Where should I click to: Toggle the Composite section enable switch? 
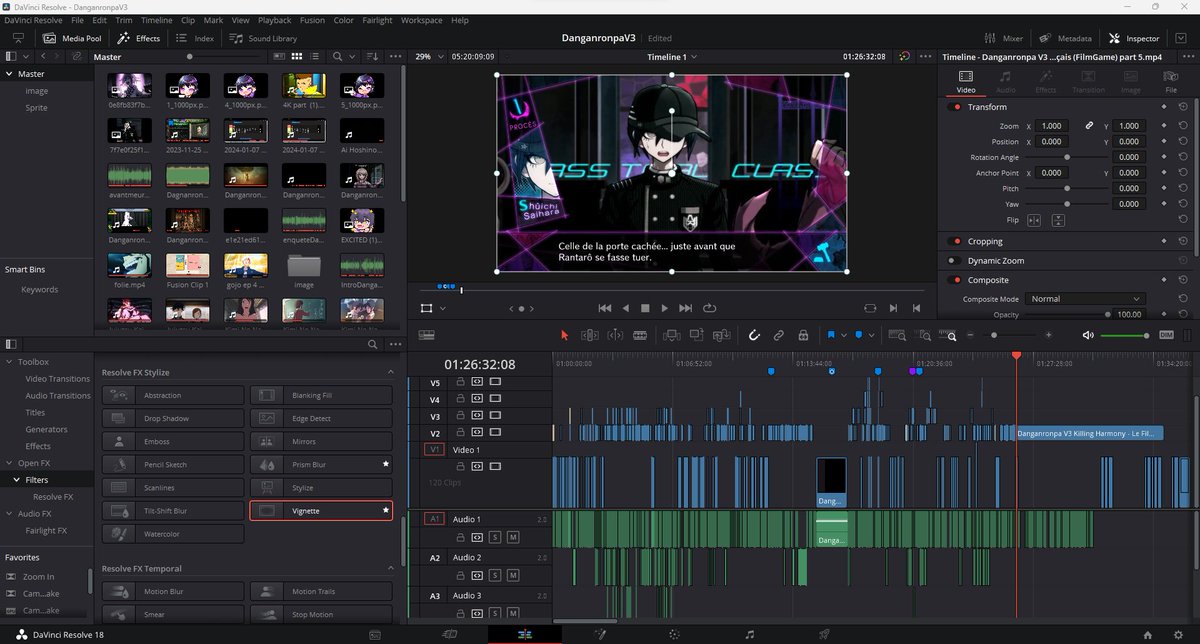coord(955,280)
